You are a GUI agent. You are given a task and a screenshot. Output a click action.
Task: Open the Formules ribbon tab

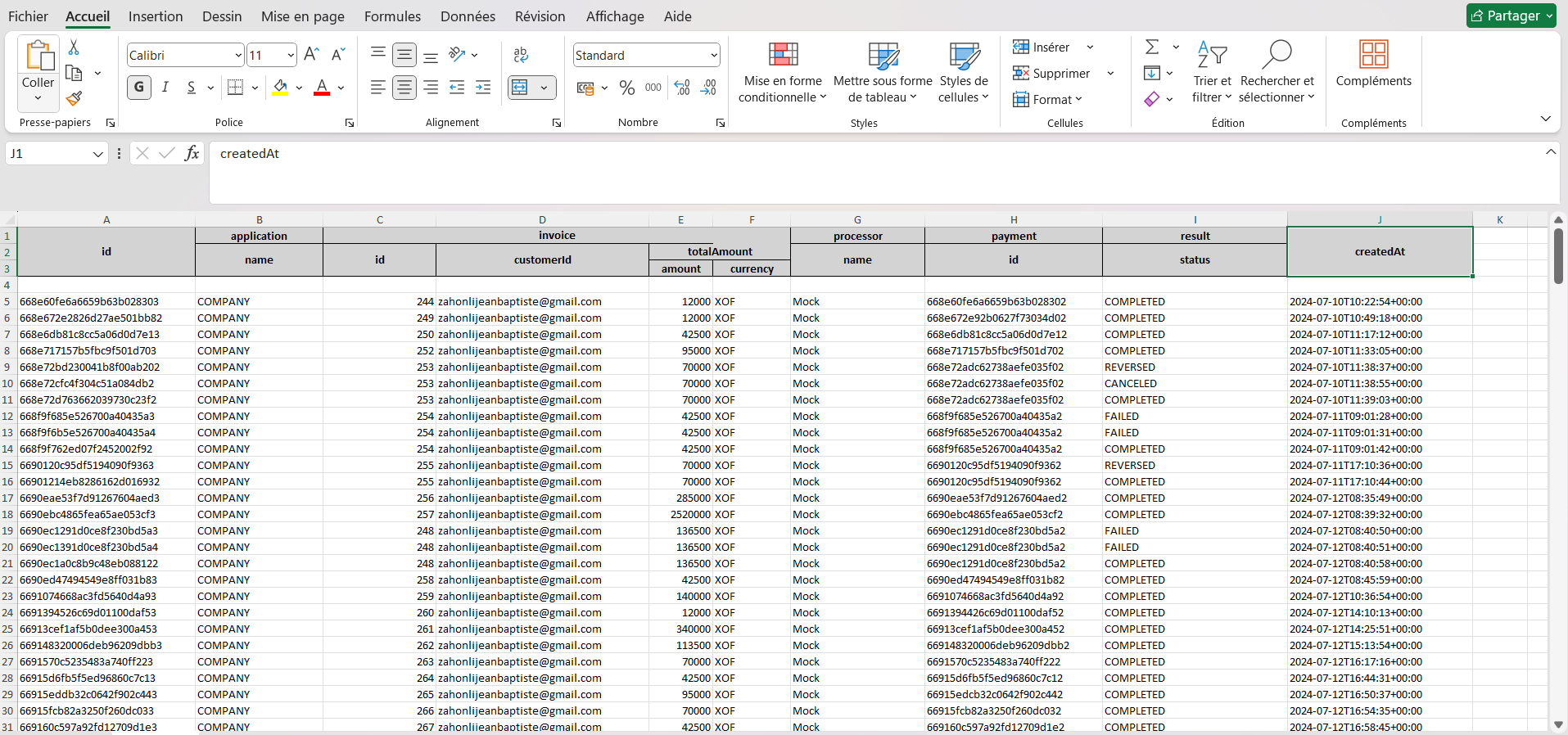[x=392, y=16]
